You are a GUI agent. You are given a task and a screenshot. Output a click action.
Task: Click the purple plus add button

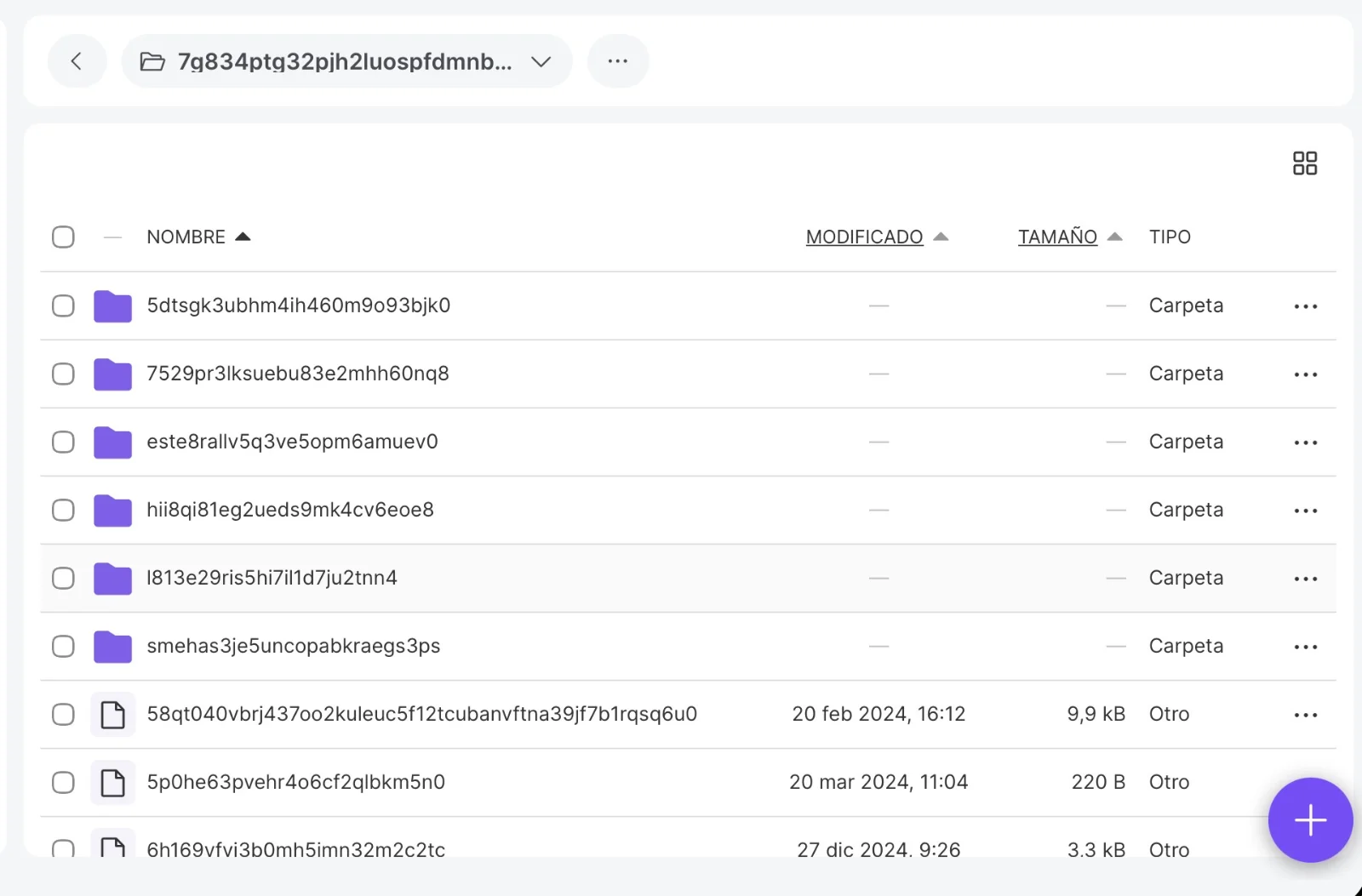point(1309,819)
